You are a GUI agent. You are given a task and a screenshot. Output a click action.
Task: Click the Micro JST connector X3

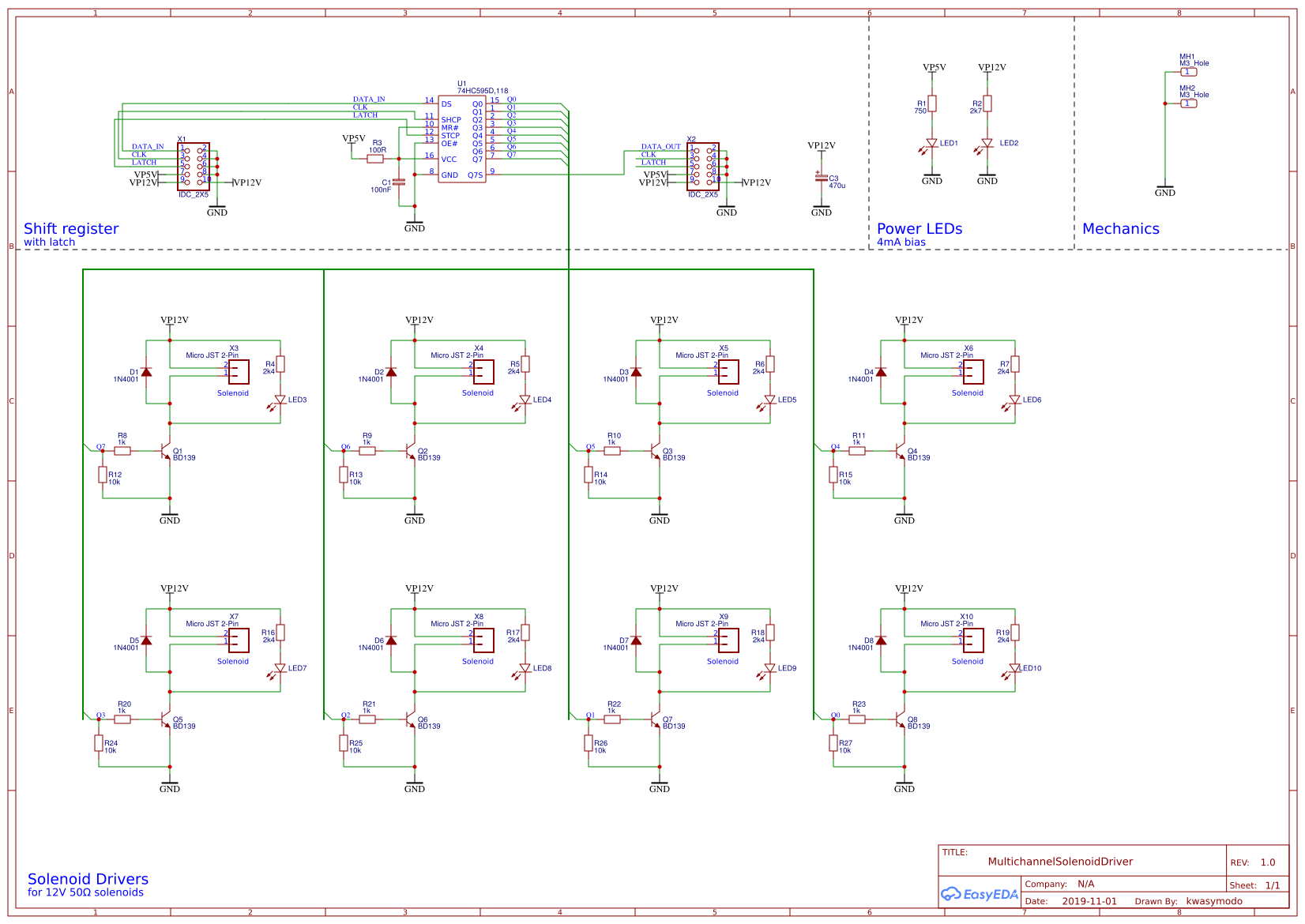point(237,372)
